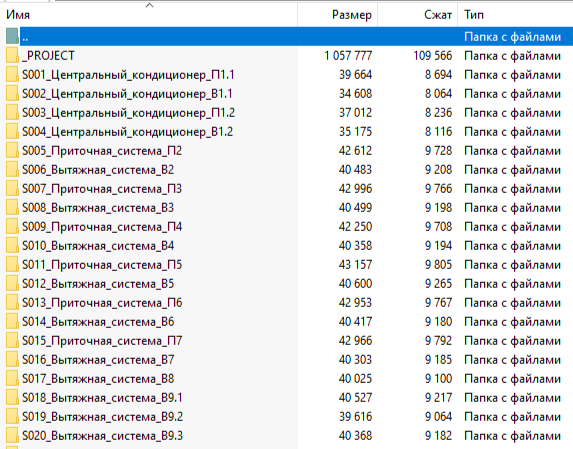This screenshot has height=449, width=573.
Task: Select S011_Приточная_система_П5 folder
Action: pos(102,265)
